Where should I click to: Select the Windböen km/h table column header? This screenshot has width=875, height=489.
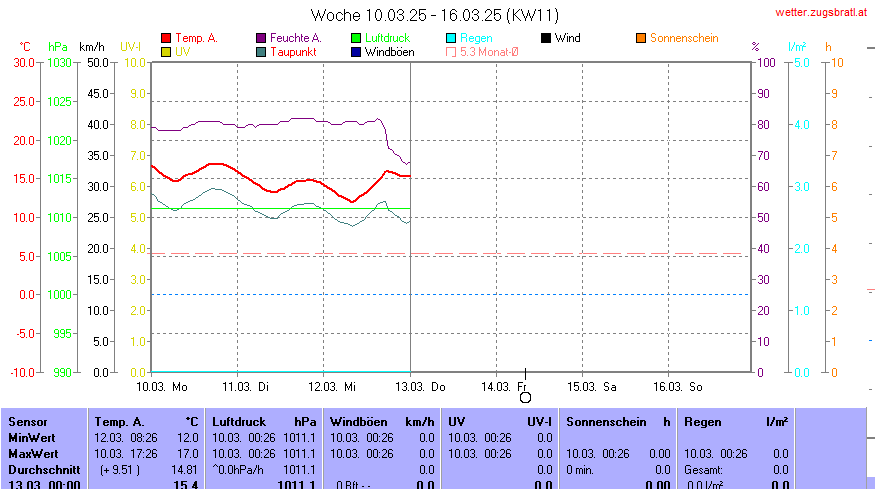coord(382,422)
